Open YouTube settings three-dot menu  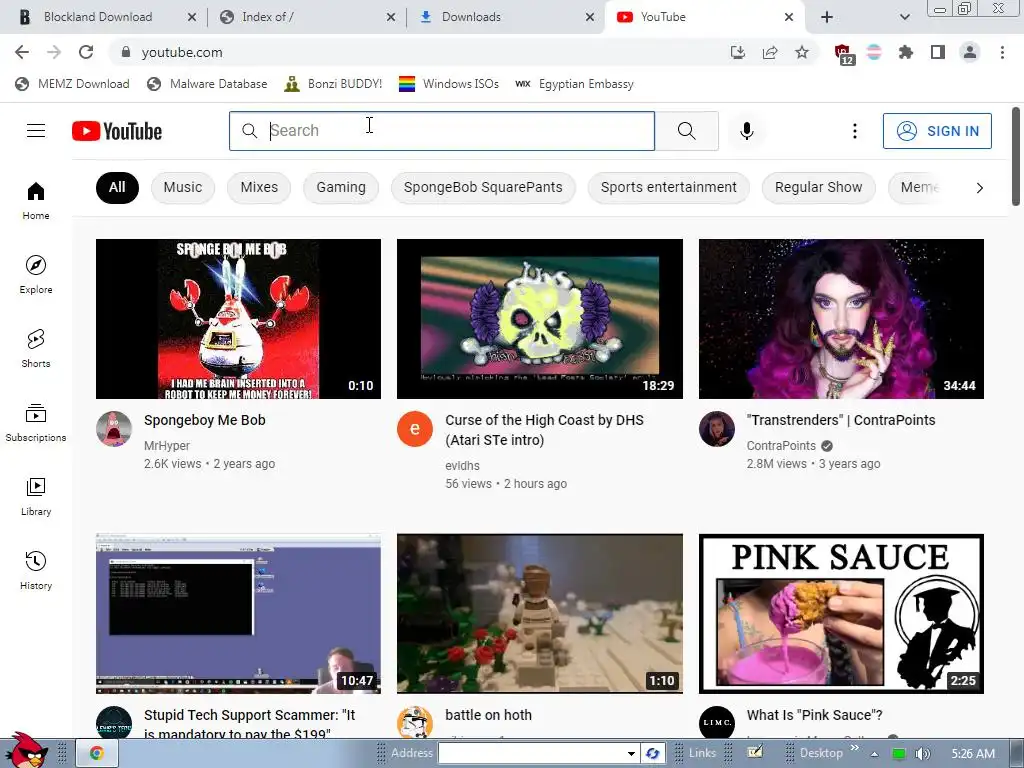854,131
